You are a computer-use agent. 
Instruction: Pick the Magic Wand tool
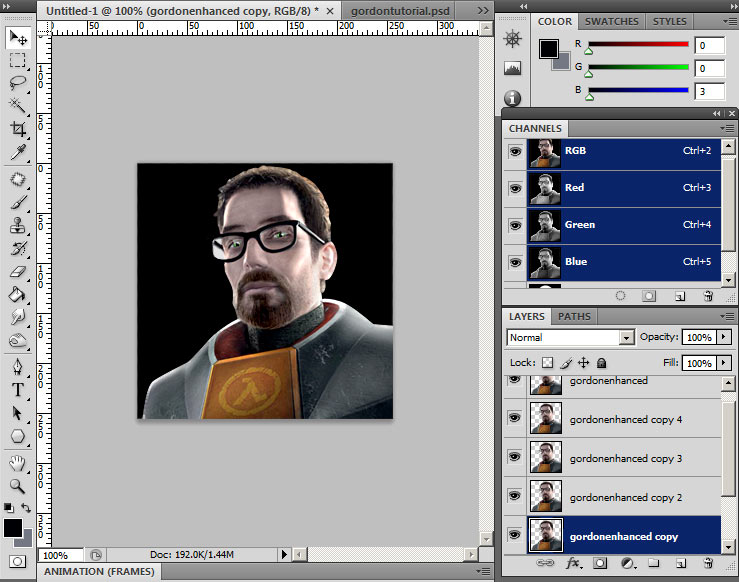pyautogui.click(x=18, y=106)
